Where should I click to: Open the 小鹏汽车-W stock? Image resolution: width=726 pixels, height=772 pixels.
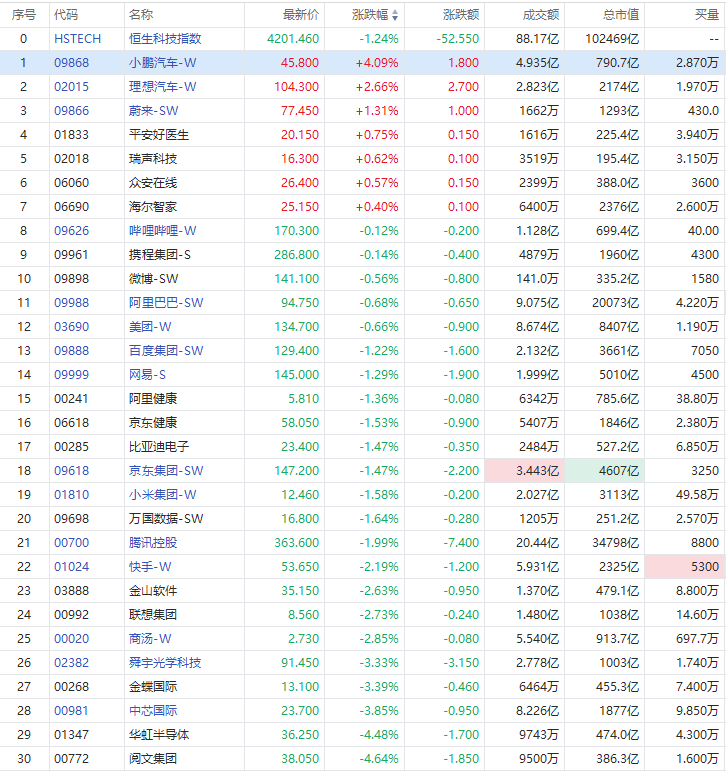(x=162, y=63)
